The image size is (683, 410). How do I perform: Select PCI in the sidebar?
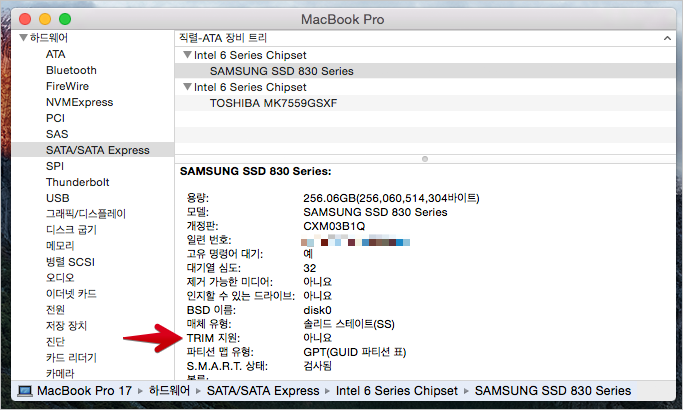tap(55, 118)
